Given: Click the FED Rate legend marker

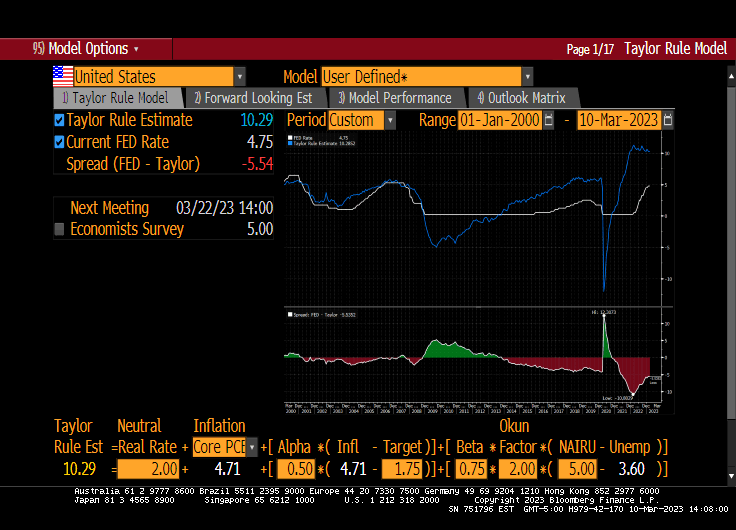Looking at the screenshot, I should [x=290, y=137].
